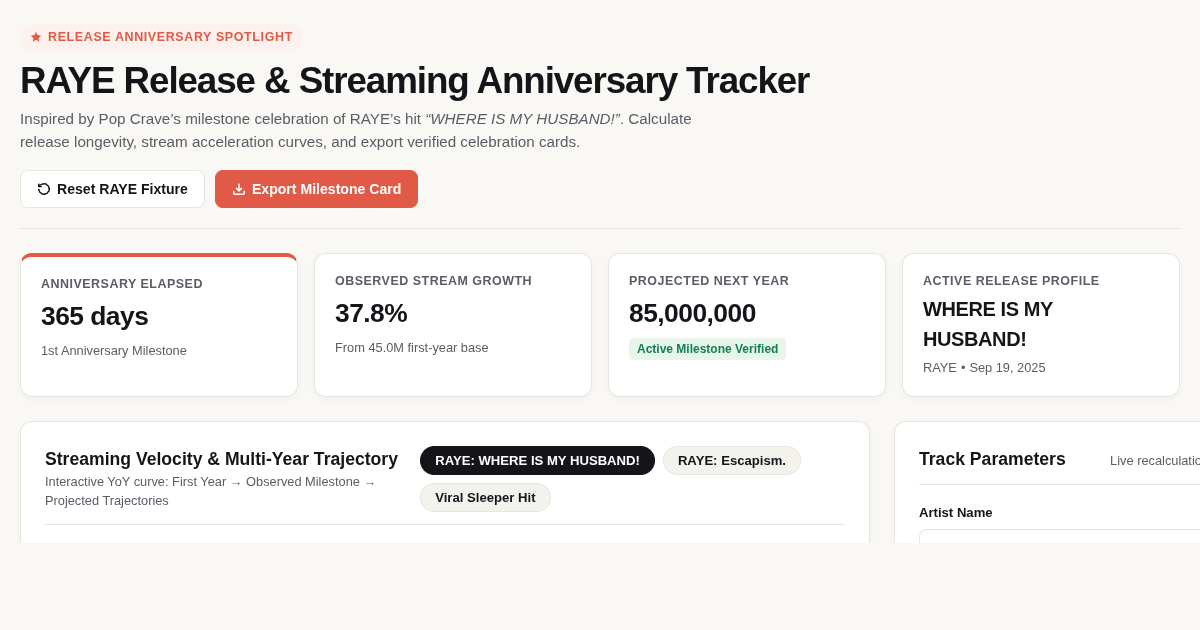Select the Viral Sleeper Hit preset
The image size is (1200, 630).
485,497
